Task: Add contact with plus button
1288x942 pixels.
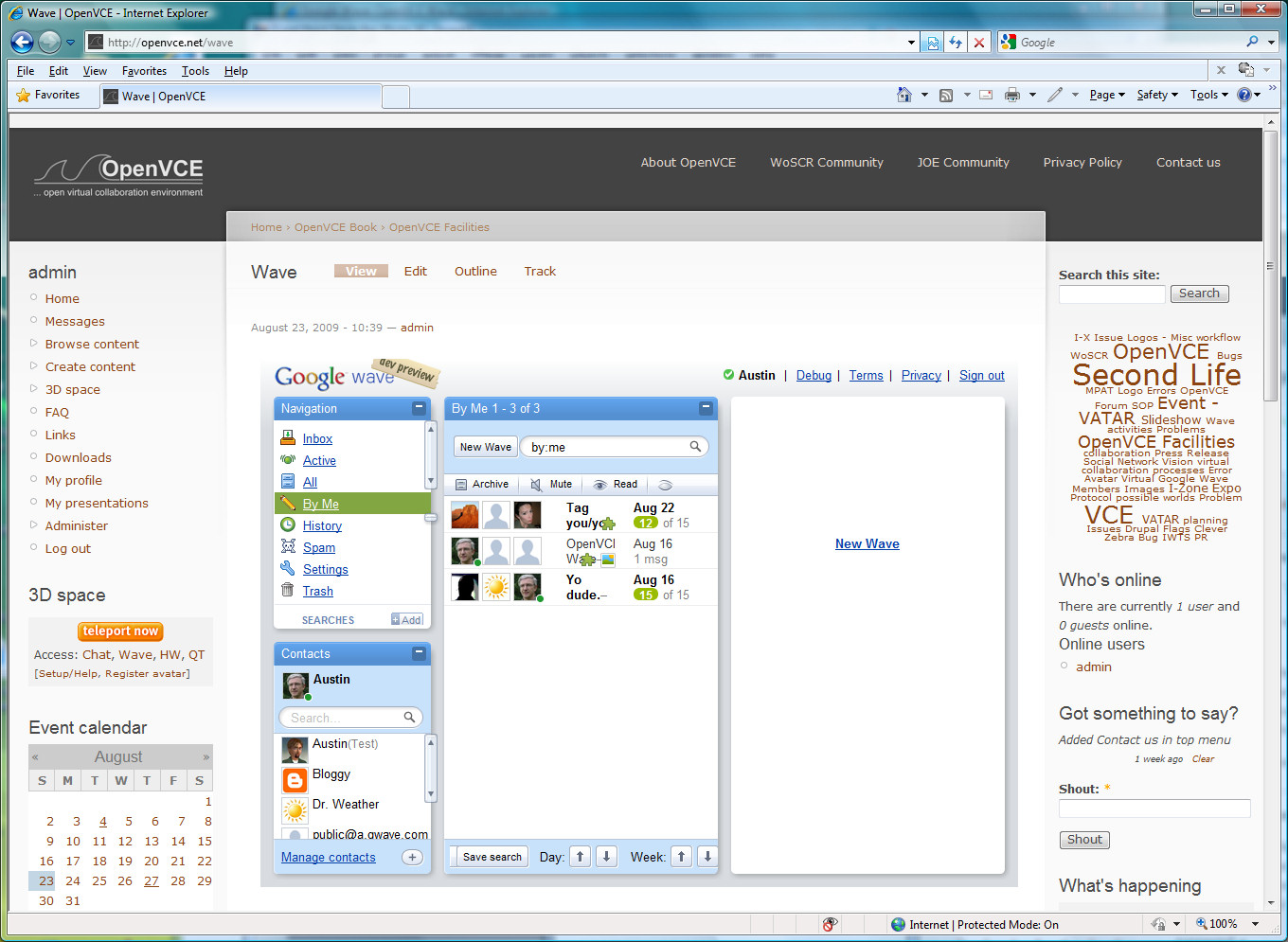Action: click(x=412, y=858)
